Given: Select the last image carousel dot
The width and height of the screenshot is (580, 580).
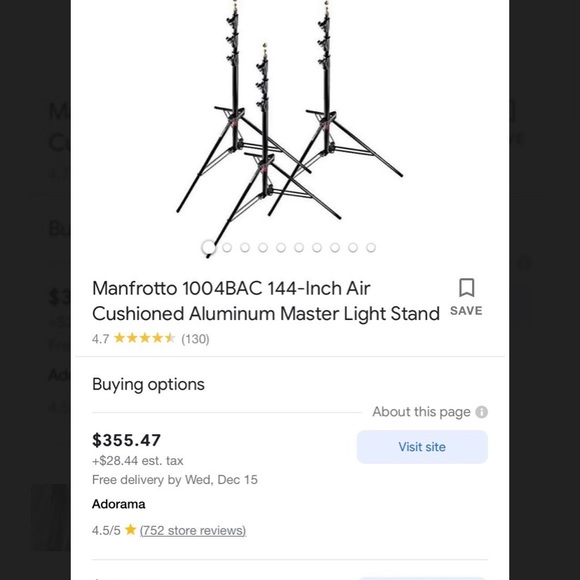Looking at the screenshot, I should tap(371, 247).
